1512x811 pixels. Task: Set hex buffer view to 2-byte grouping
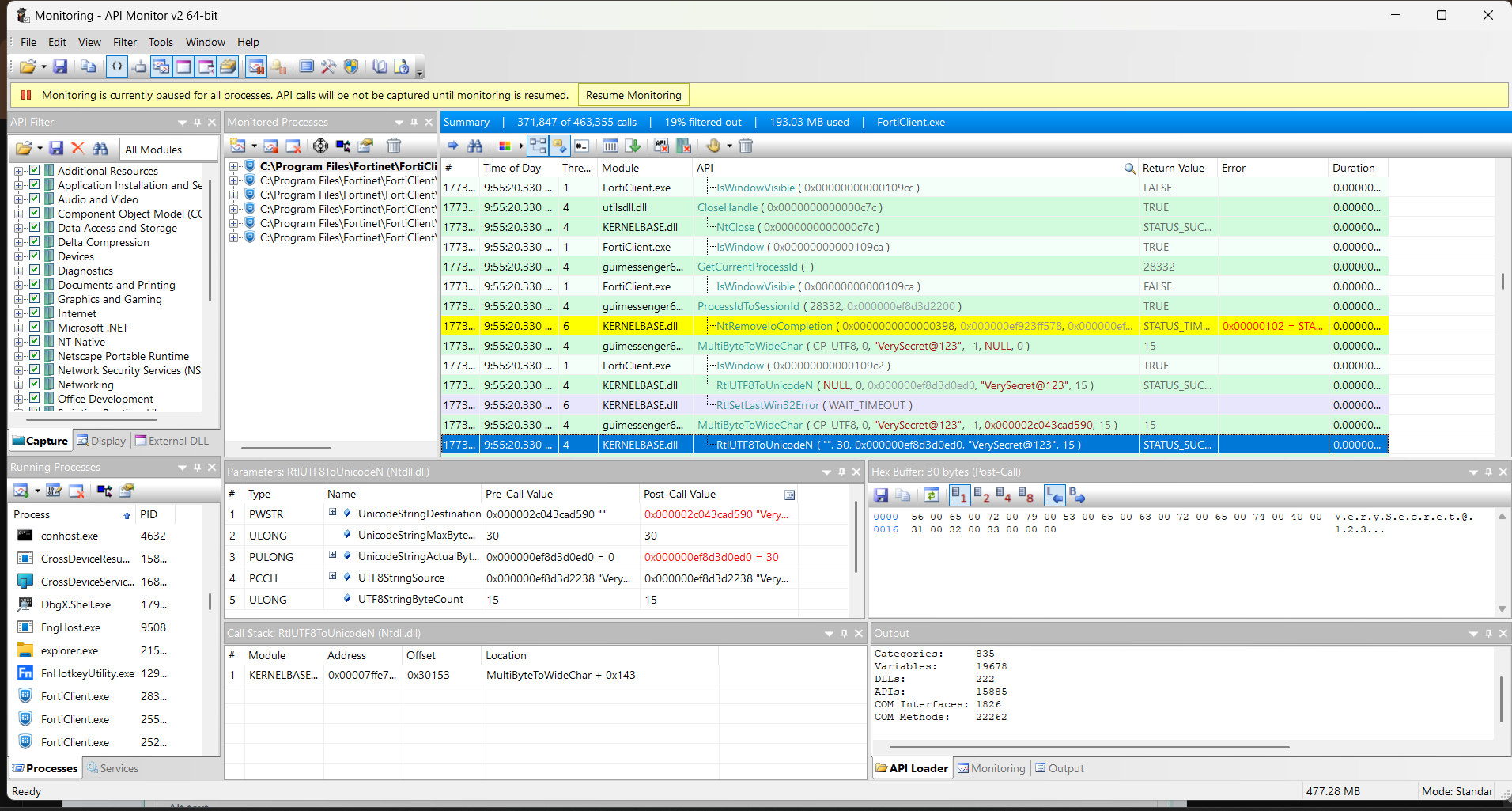[981, 495]
